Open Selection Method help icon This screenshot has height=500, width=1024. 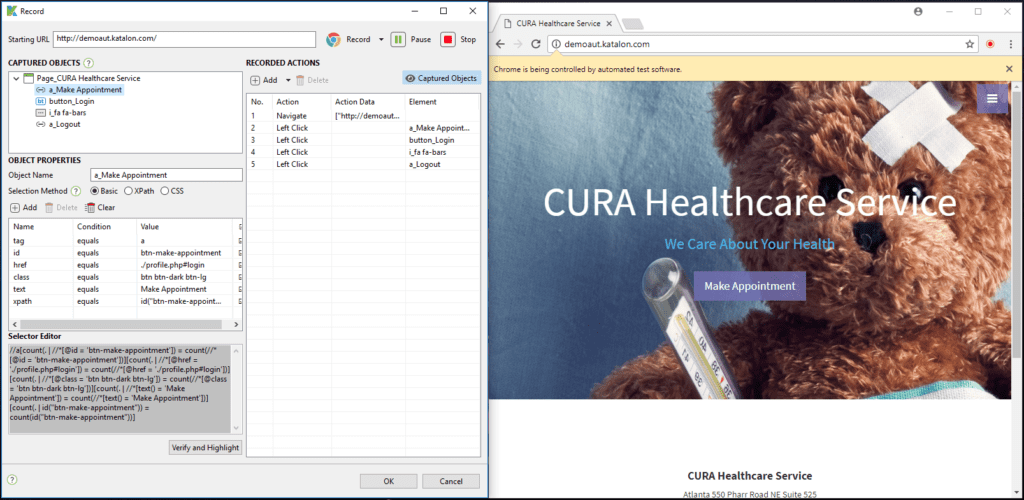tap(76, 191)
